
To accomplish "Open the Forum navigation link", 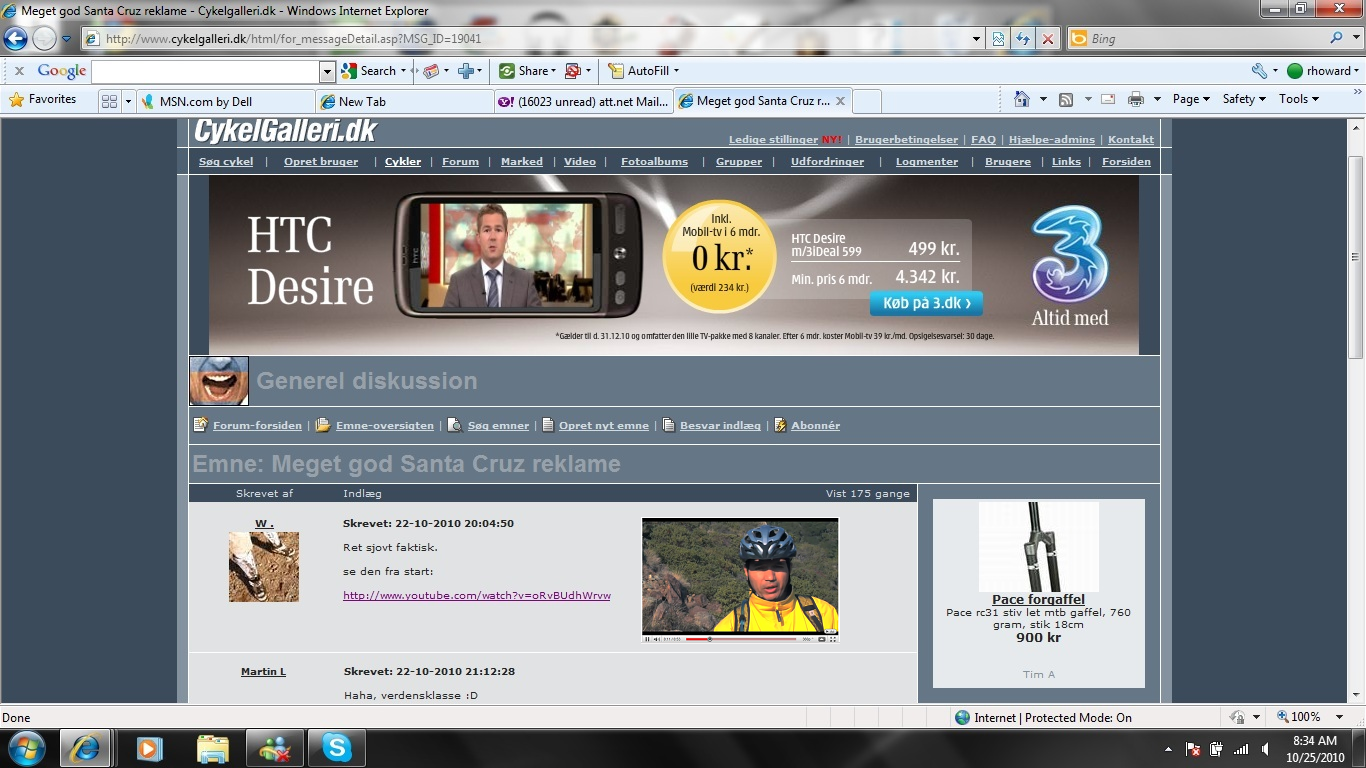I will [460, 161].
